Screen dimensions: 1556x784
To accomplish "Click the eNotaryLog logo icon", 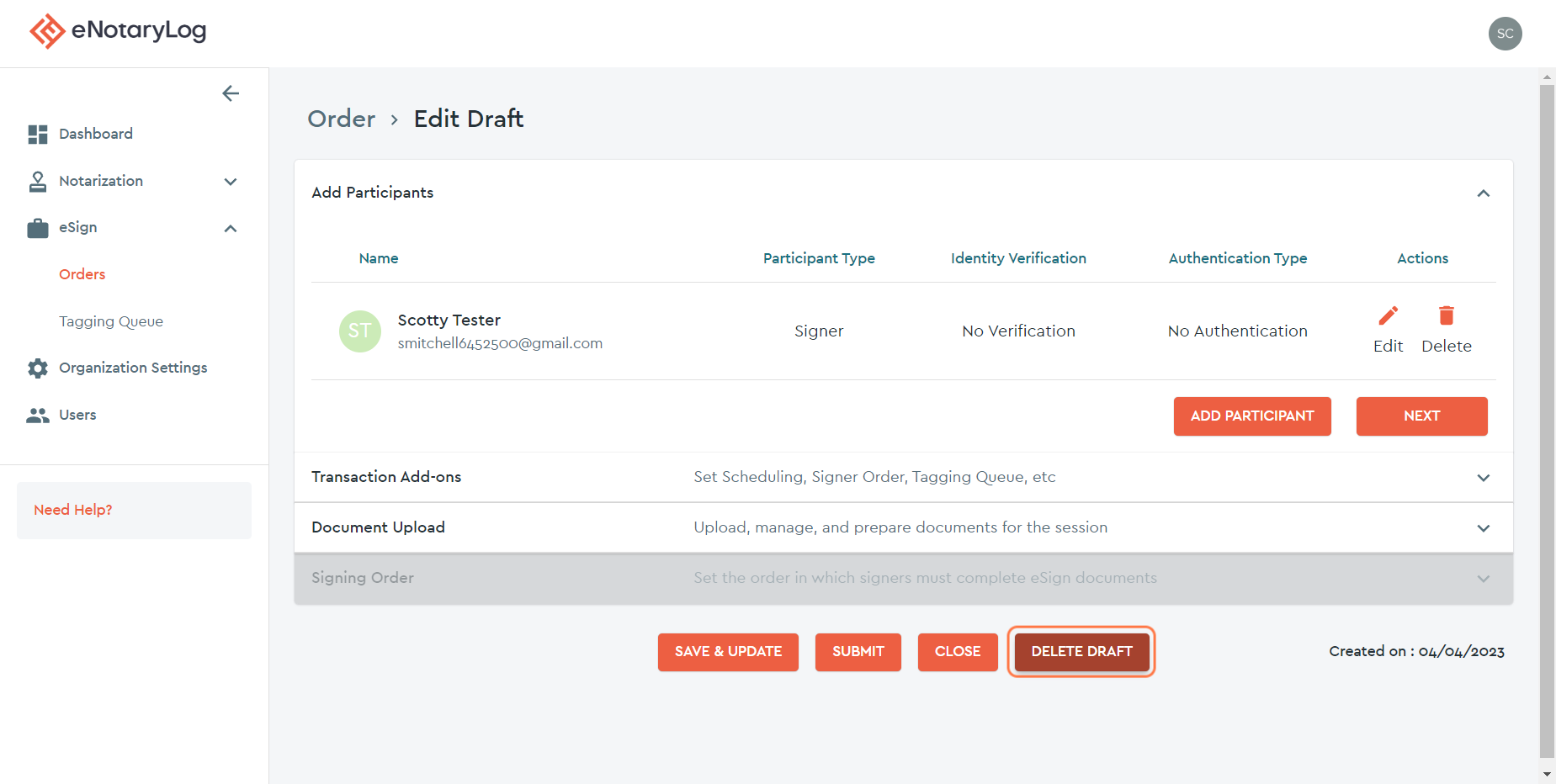I will [x=47, y=31].
